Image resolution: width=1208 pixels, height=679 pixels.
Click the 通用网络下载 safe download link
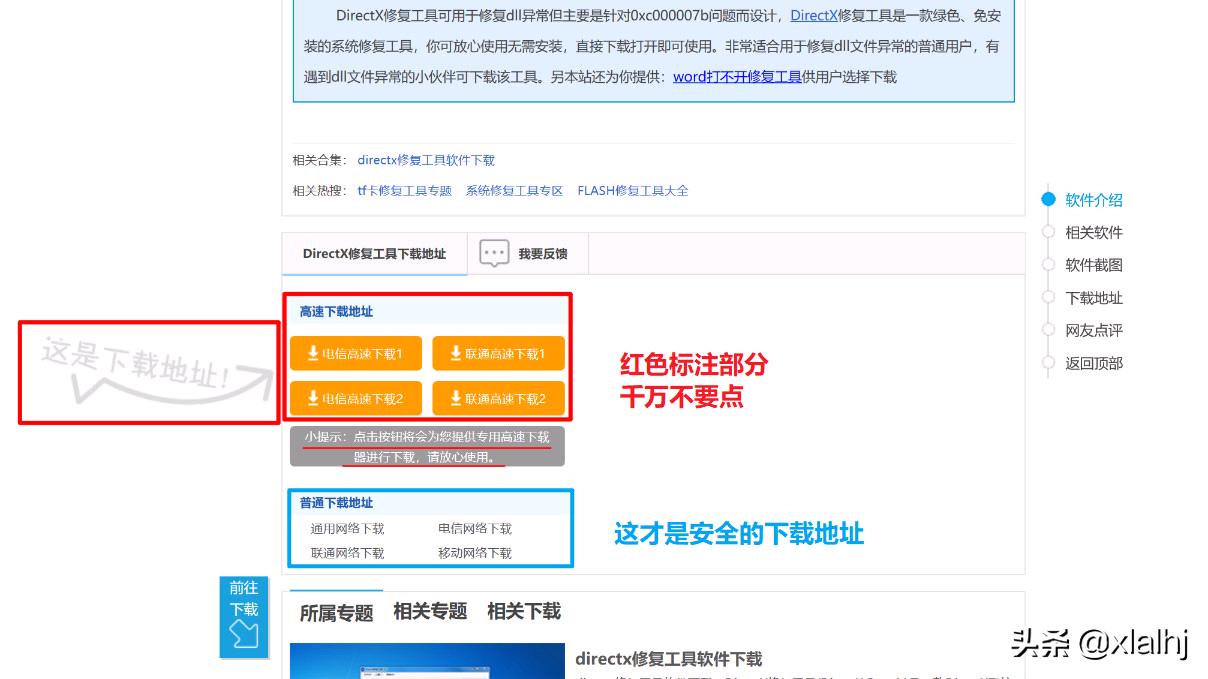[x=349, y=528]
